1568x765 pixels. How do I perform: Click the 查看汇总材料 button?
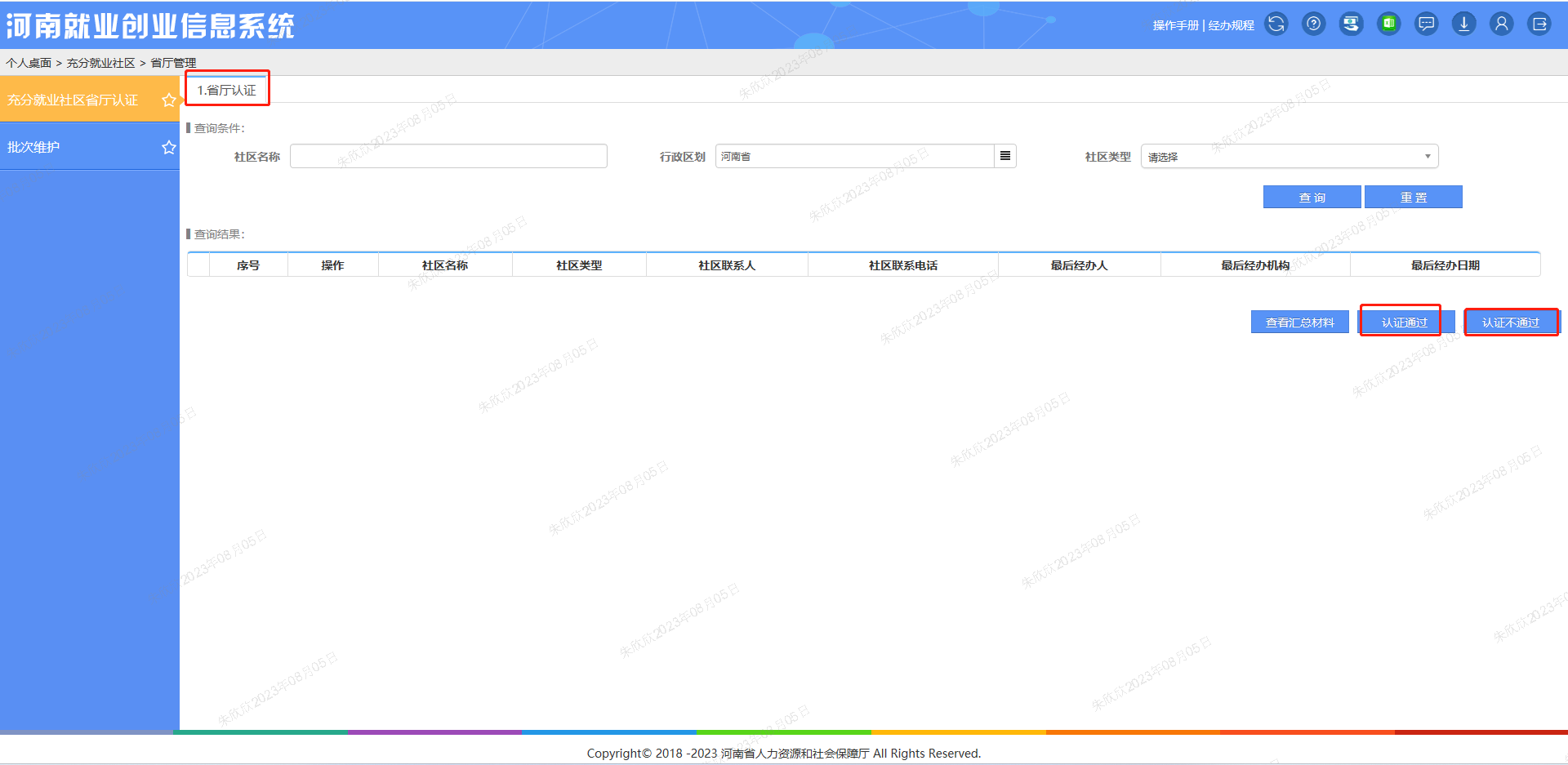[x=1299, y=322]
